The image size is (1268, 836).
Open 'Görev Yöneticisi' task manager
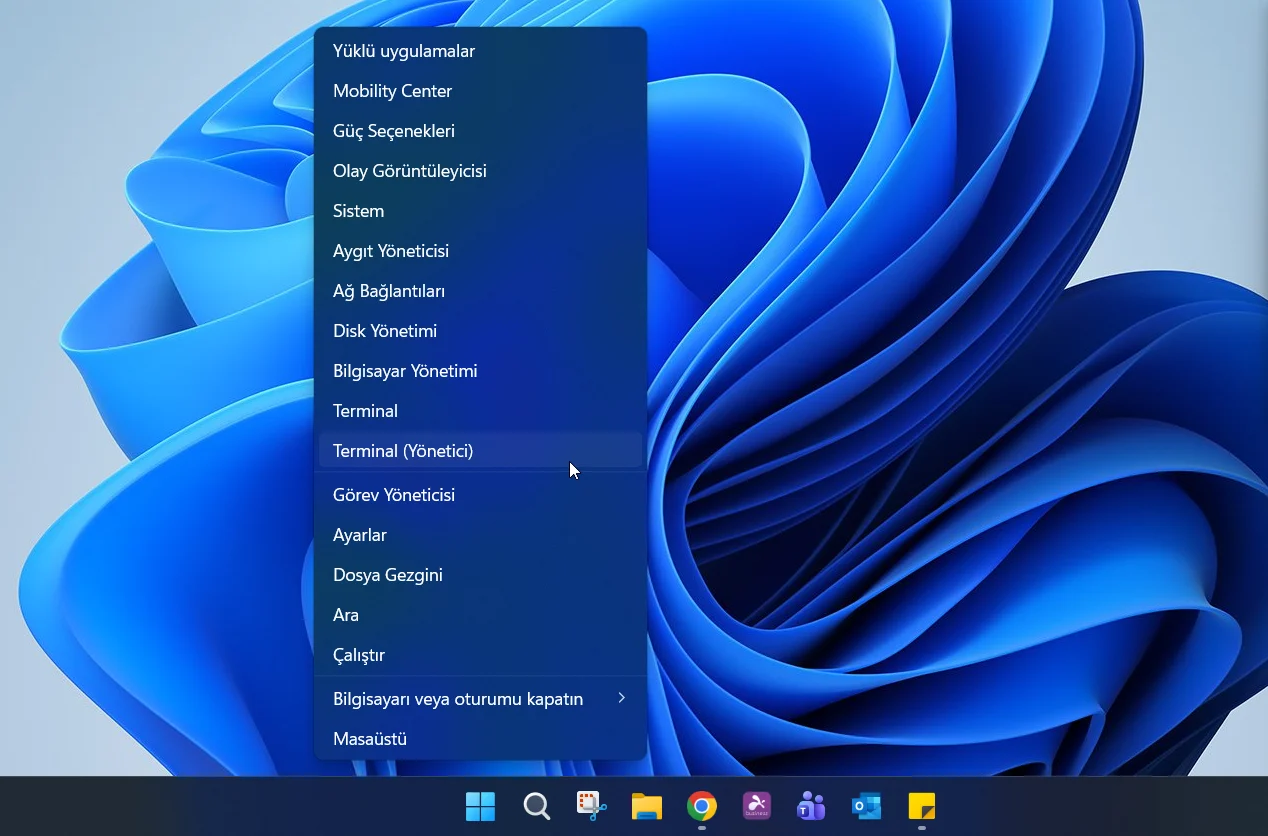(x=481, y=495)
